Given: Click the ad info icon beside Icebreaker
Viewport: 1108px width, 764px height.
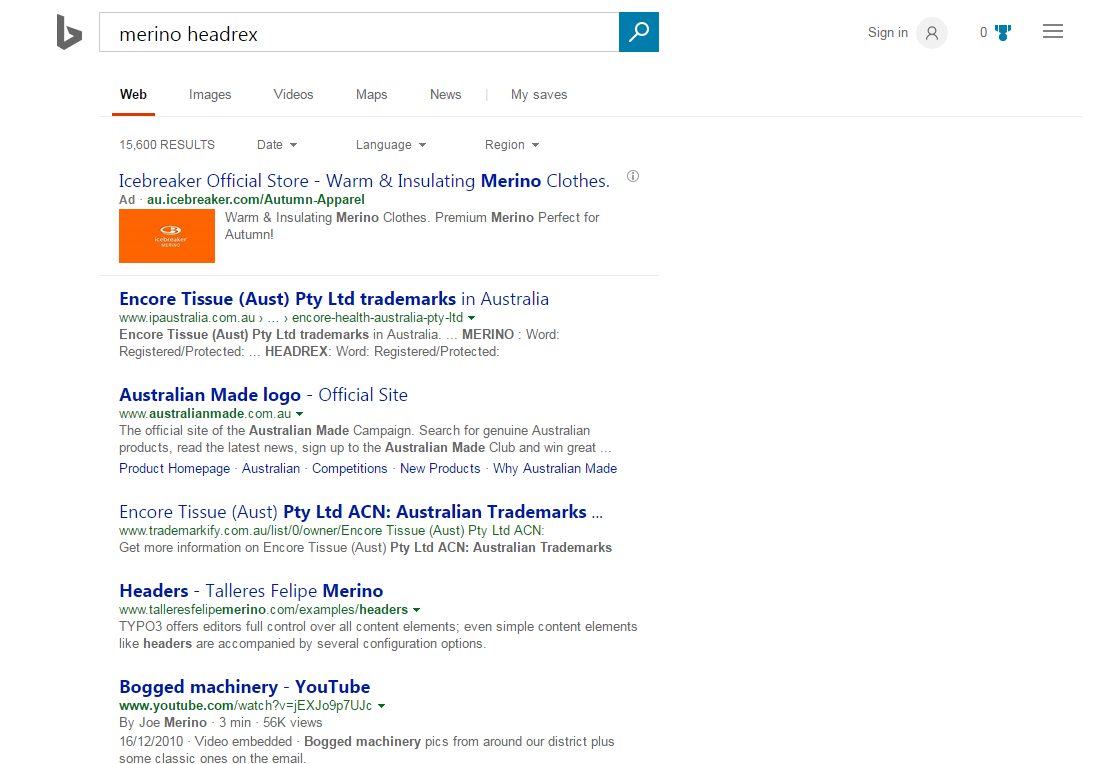Looking at the screenshot, I should 633,176.
